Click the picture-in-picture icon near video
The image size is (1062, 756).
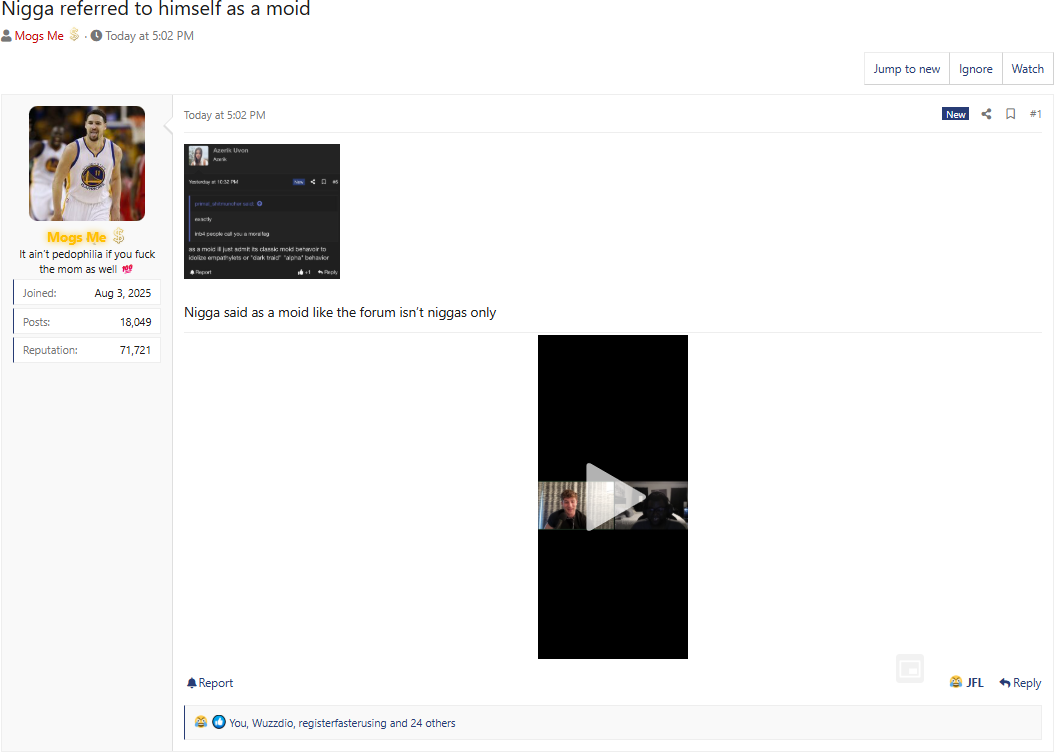[910, 669]
